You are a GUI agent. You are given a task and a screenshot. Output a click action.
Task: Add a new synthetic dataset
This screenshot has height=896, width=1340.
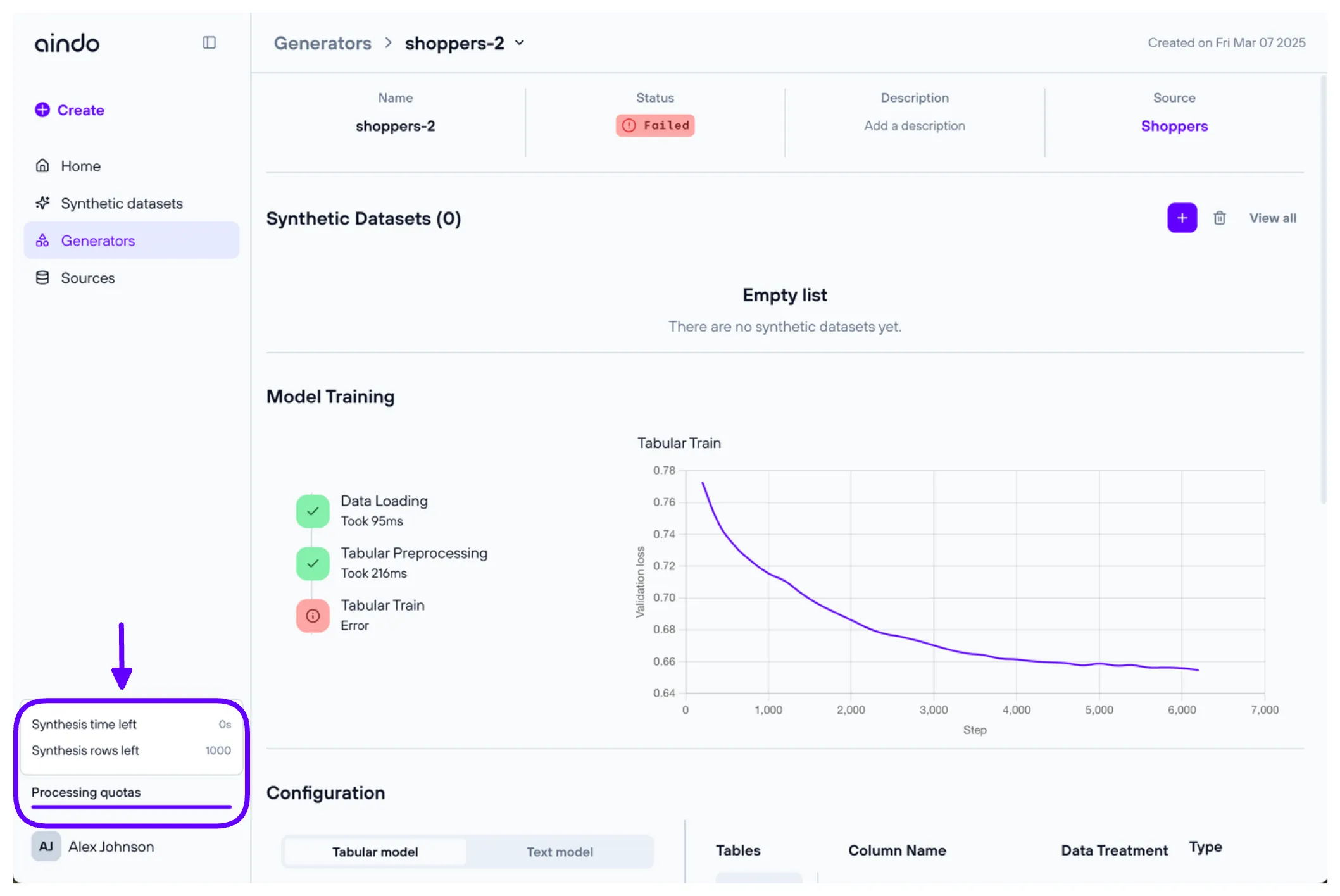[x=1181, y=218]
